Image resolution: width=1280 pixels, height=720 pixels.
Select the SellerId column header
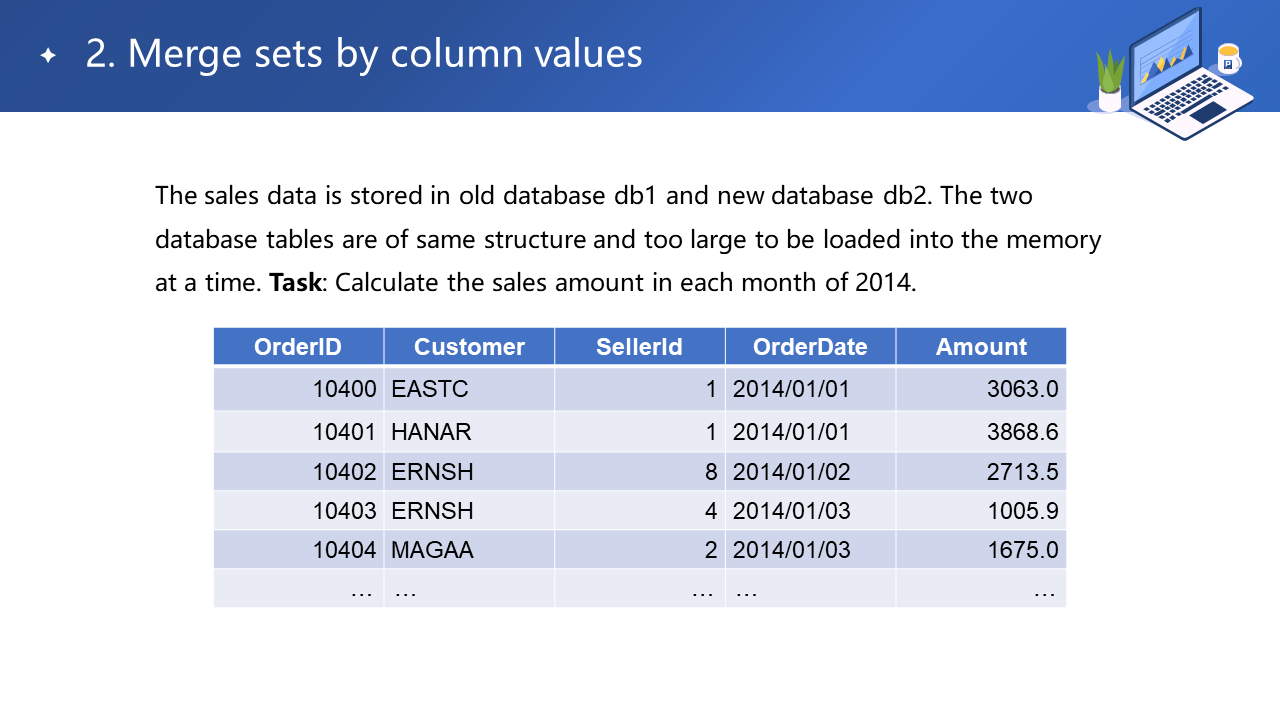coord(639,347)
